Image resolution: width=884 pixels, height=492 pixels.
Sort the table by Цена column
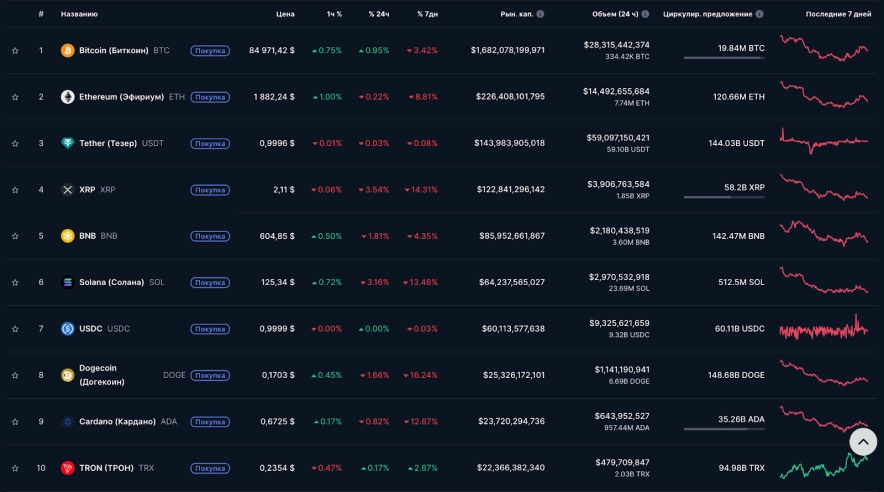pos(285,14)
